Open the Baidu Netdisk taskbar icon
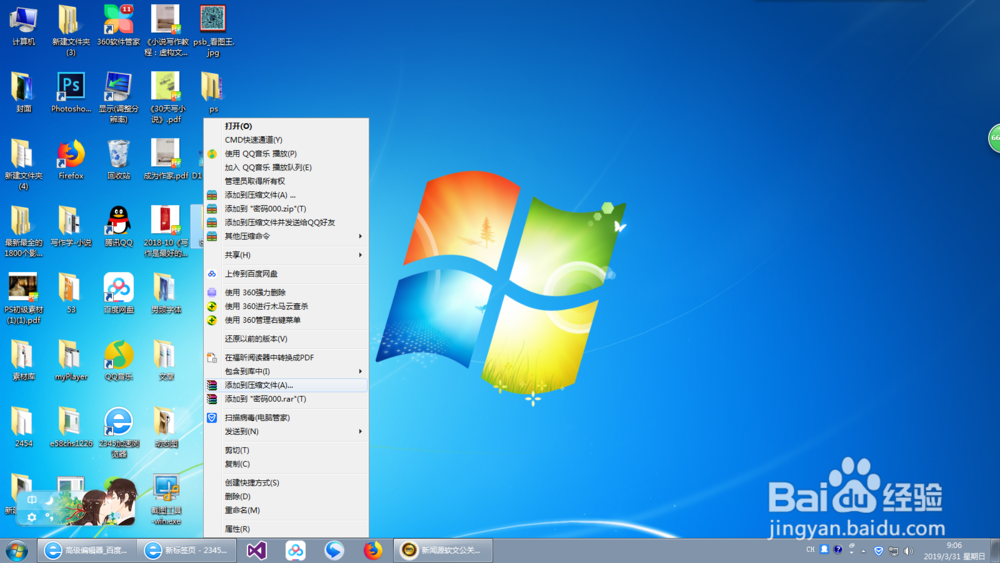This screenshot has height=563, width=1000. point(295,550)
